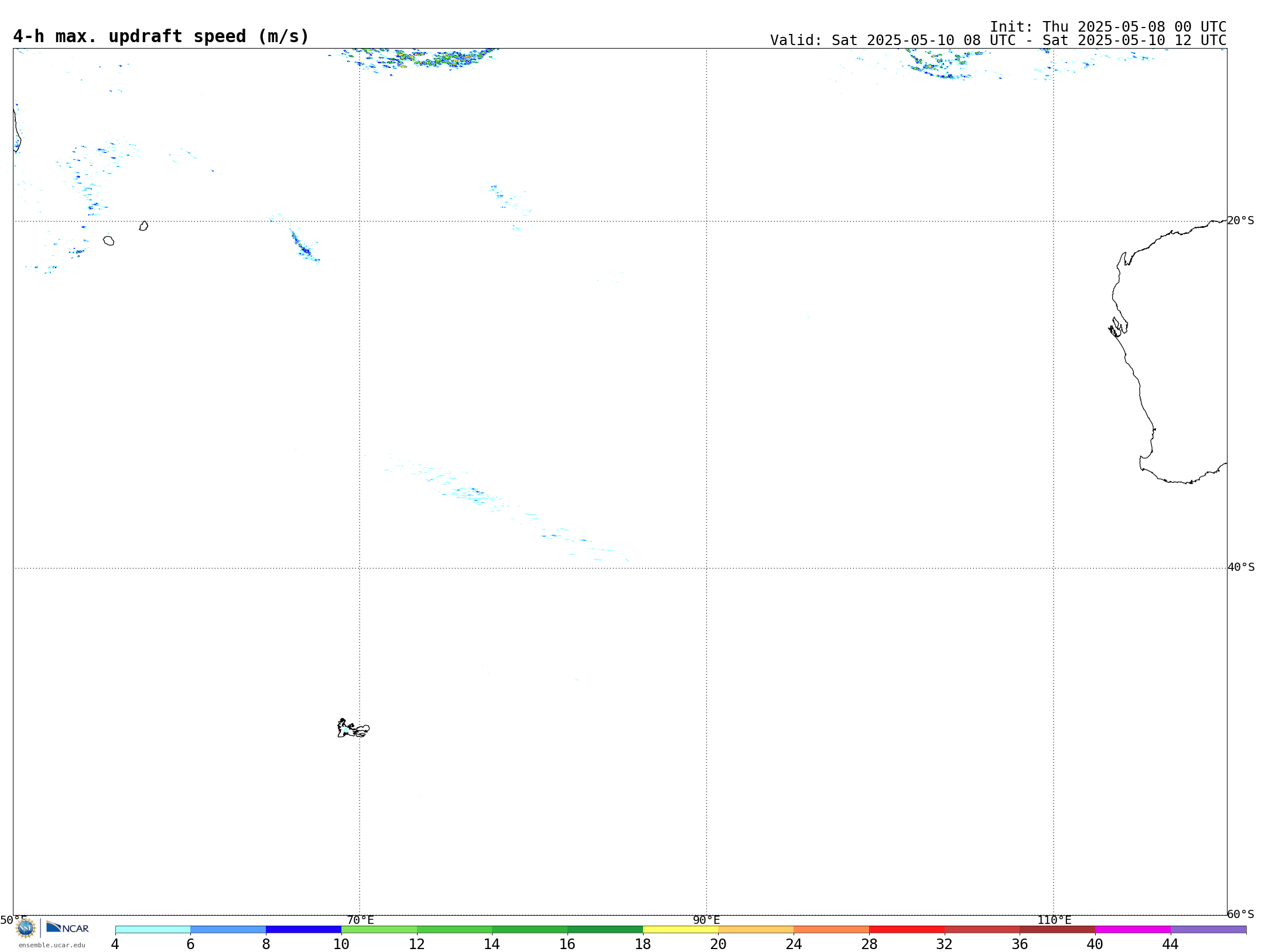Click the Kerguelen island outline on the map

point(353,728)
